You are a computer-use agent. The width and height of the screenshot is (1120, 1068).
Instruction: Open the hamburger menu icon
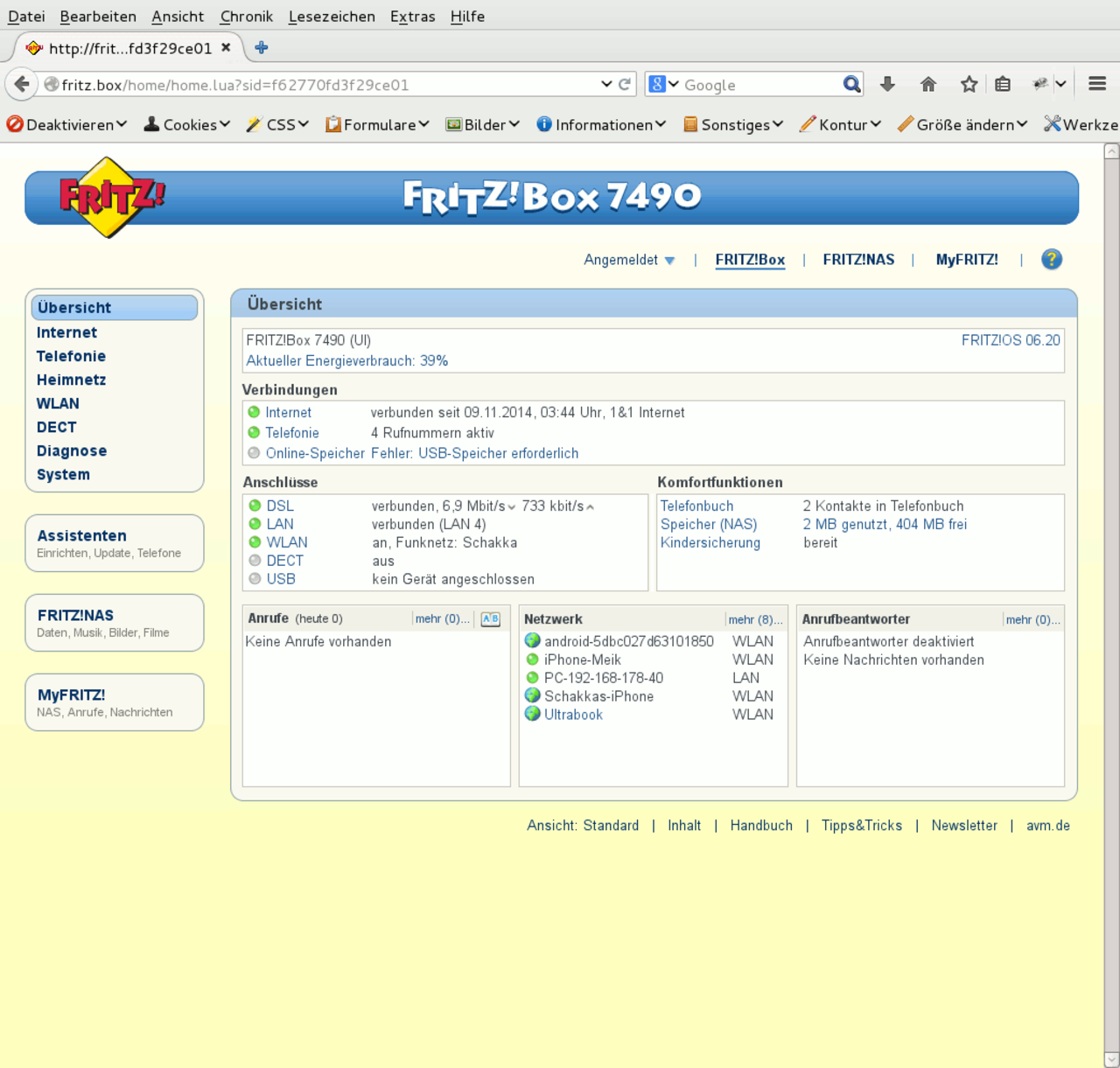tap(1097, 84)
